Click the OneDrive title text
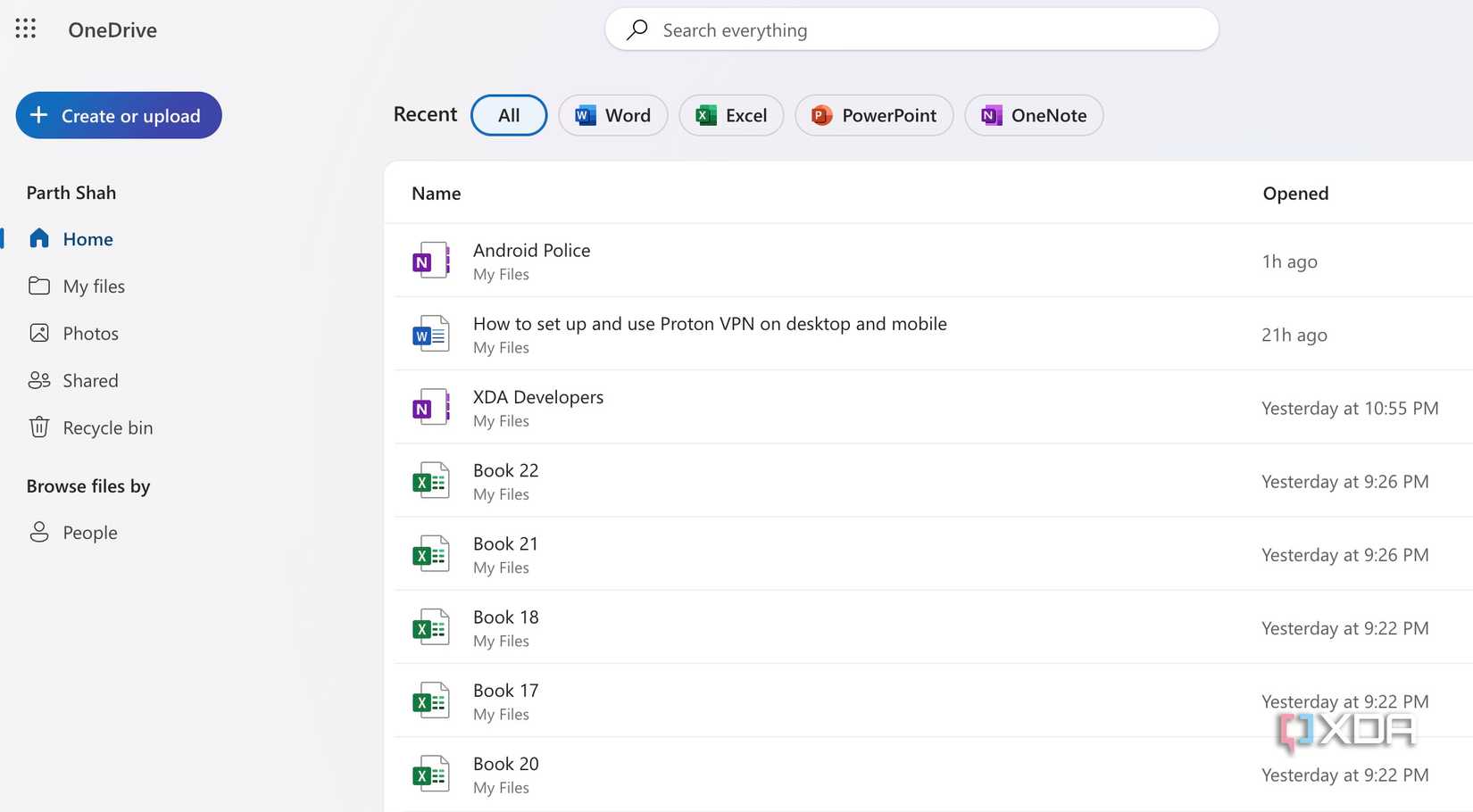 [112, 29]
